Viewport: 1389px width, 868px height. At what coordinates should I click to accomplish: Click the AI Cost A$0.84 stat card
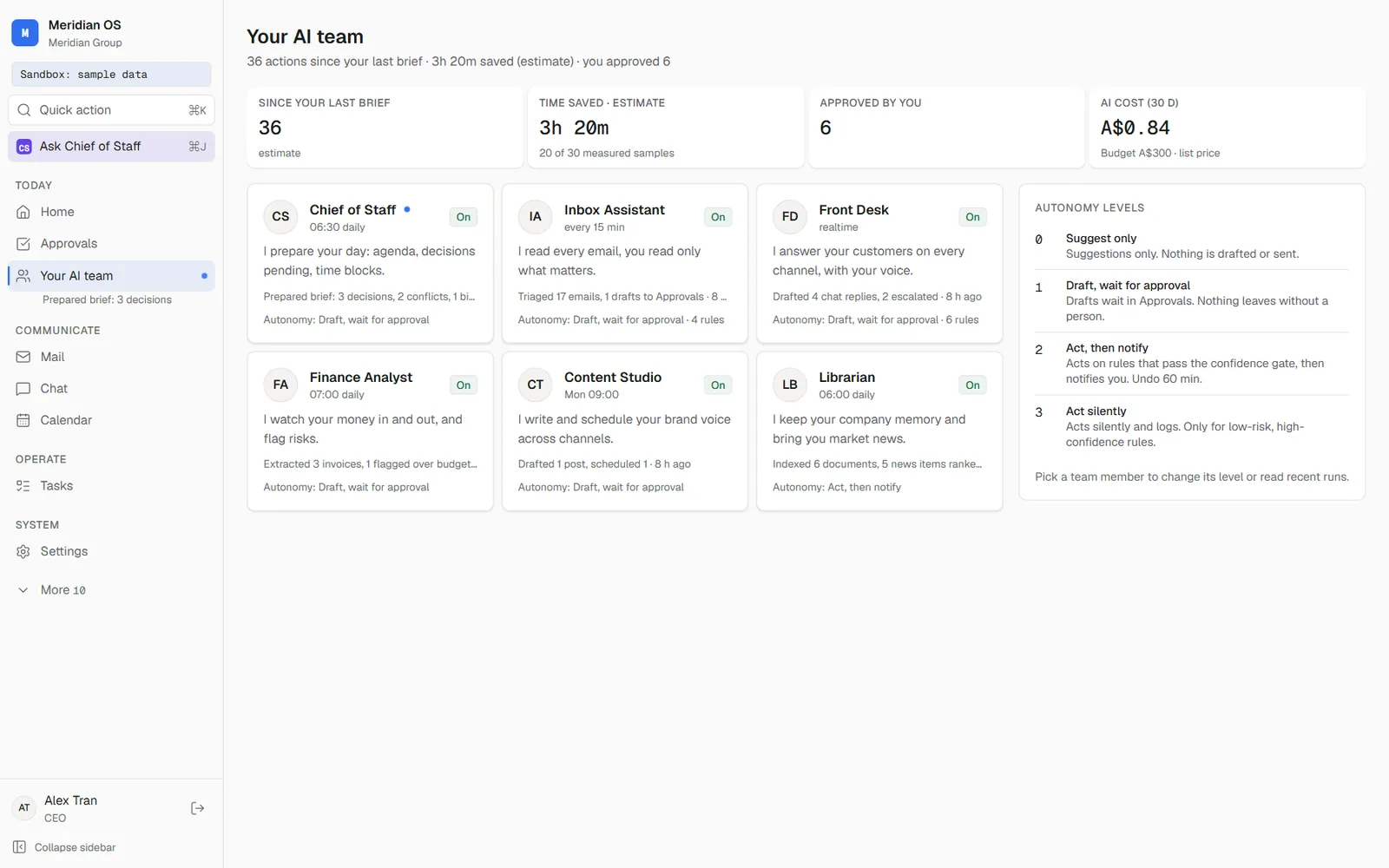pyautogui.click(x=1227, y=128)
